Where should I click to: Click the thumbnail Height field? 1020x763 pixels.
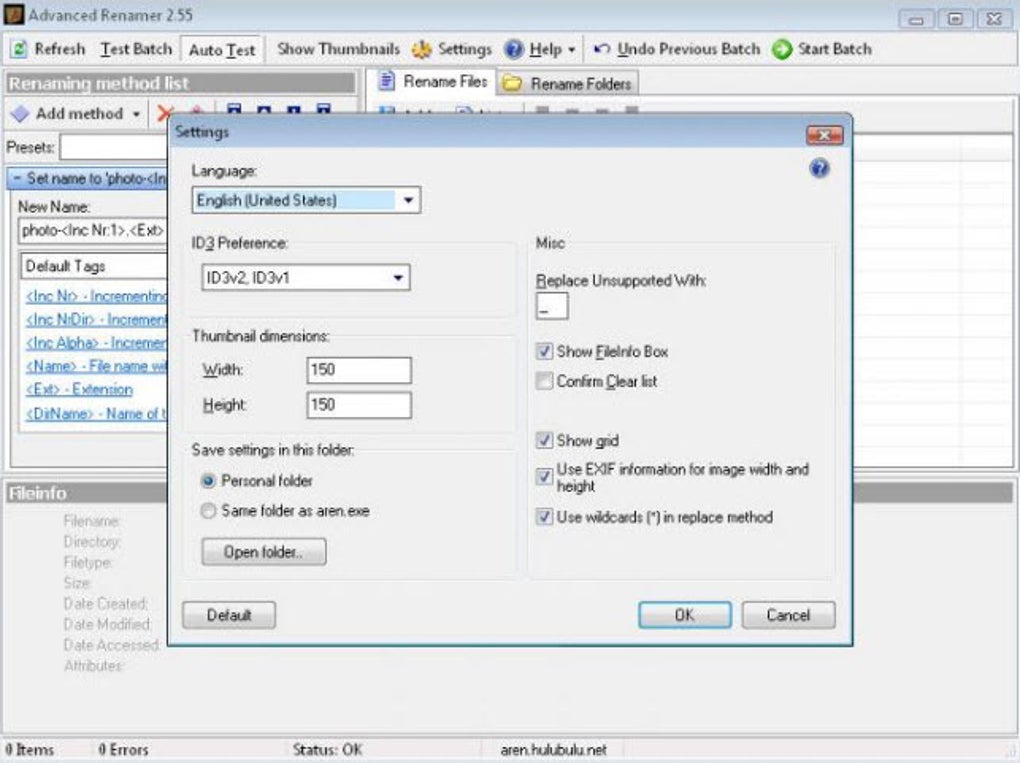point(358,405)
